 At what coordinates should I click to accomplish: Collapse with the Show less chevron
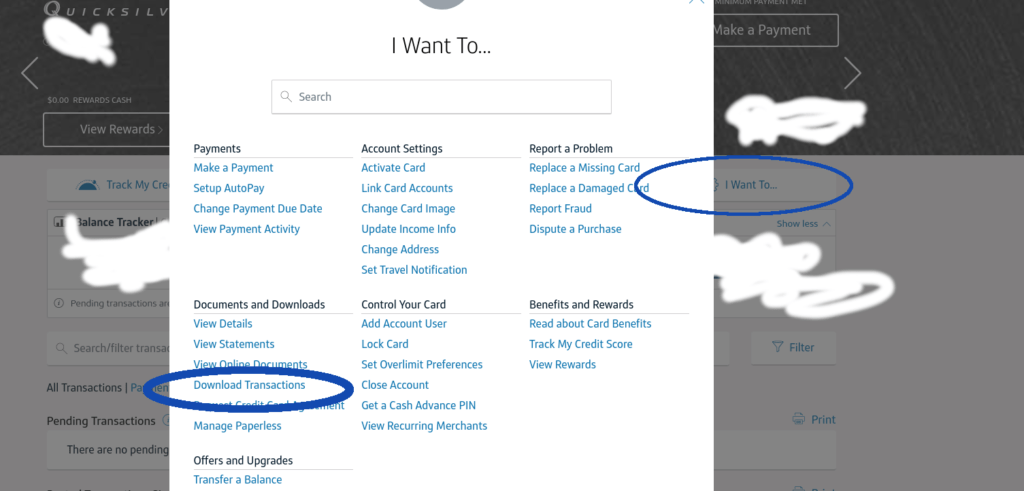coord(827,224)
